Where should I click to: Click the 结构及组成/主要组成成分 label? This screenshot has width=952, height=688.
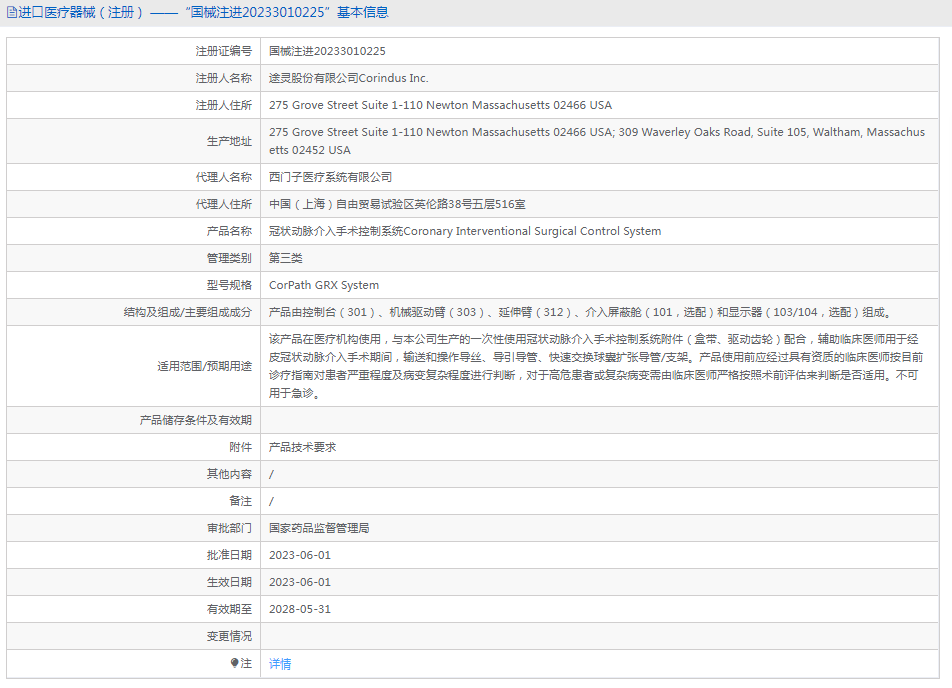pos(188,312)
